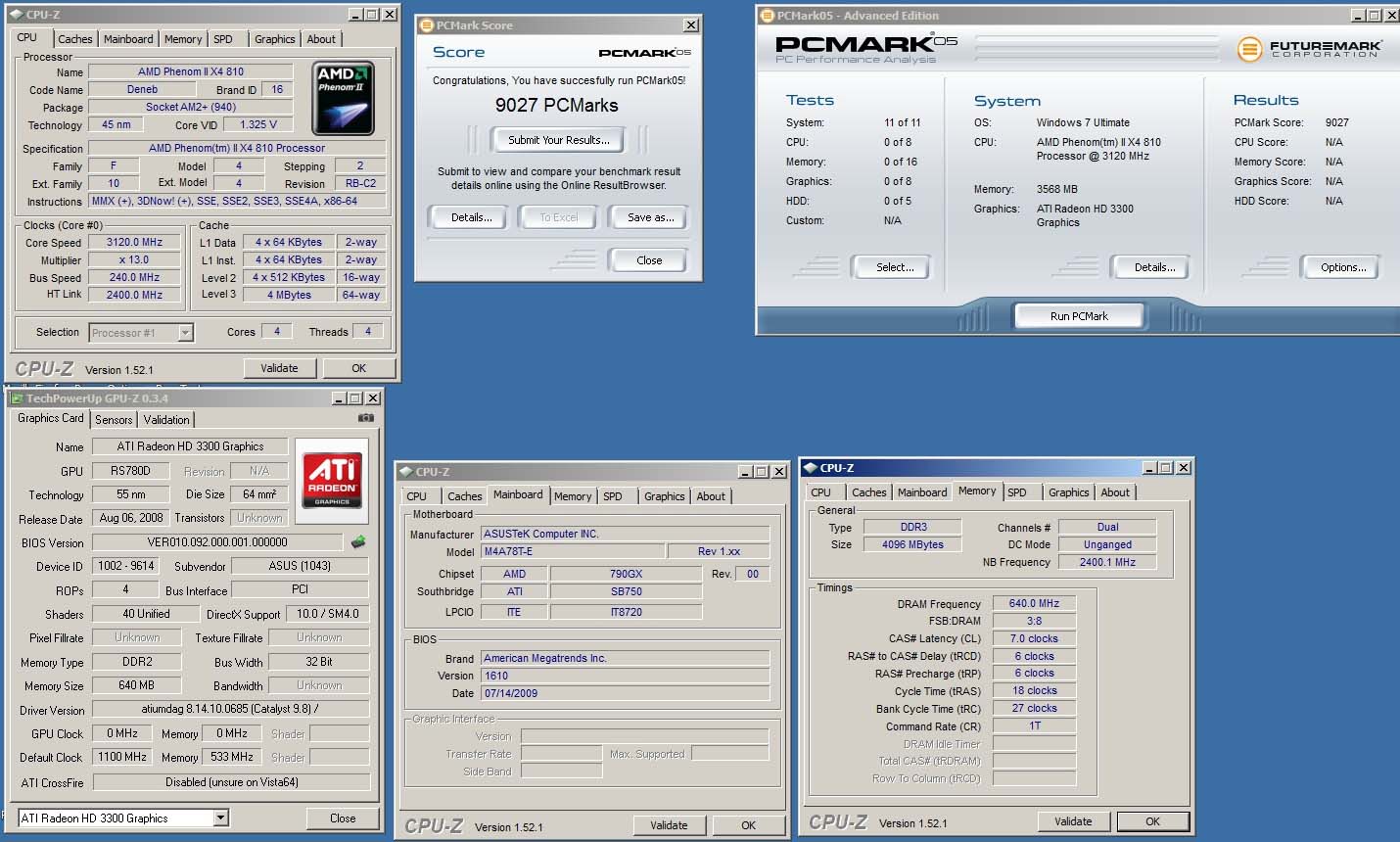Click Validate in top CPU-Z window
The width and height of the screenshot is (1400, 842).
point(279,368)
